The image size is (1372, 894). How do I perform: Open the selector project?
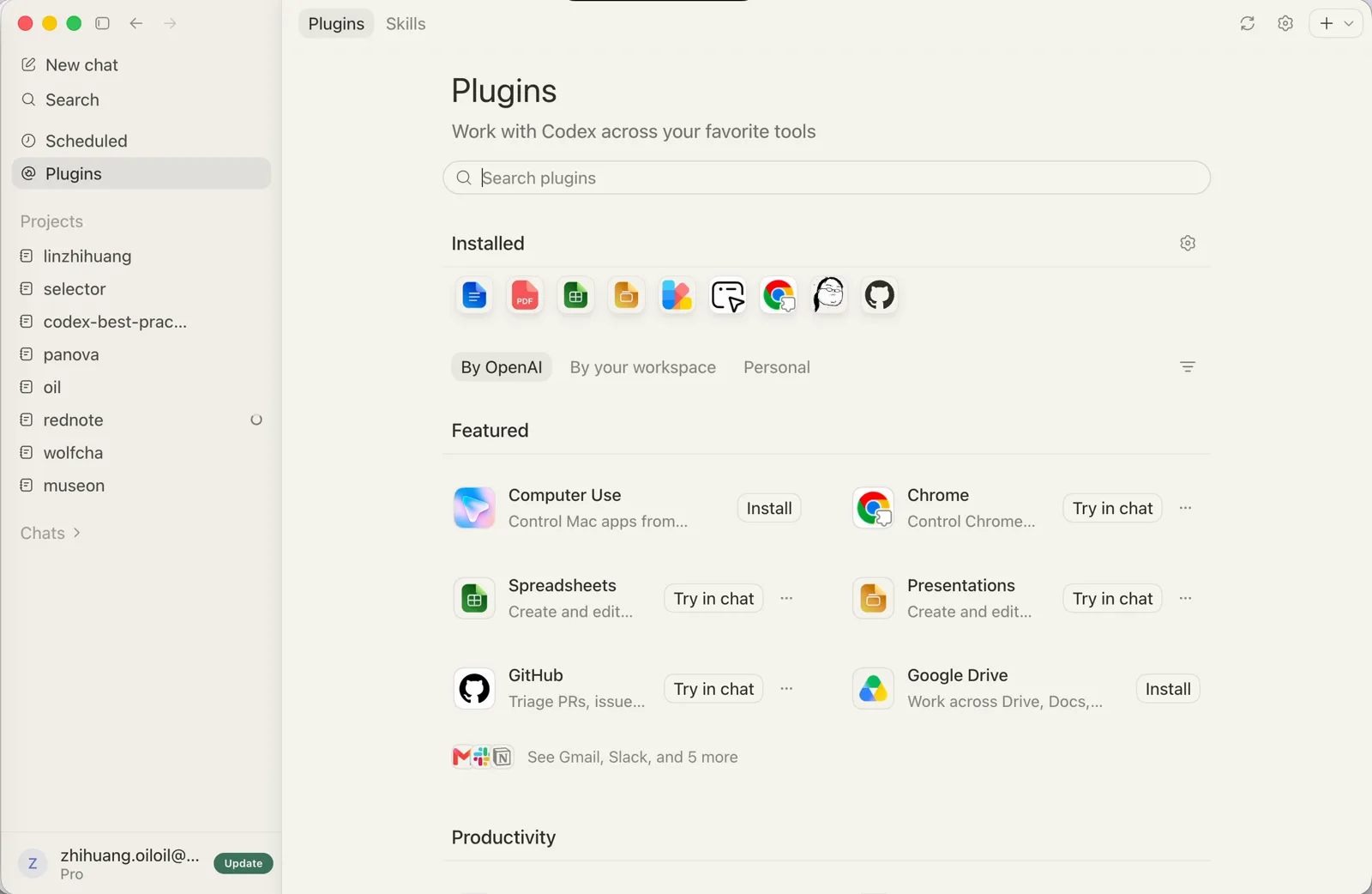[141, 289]
